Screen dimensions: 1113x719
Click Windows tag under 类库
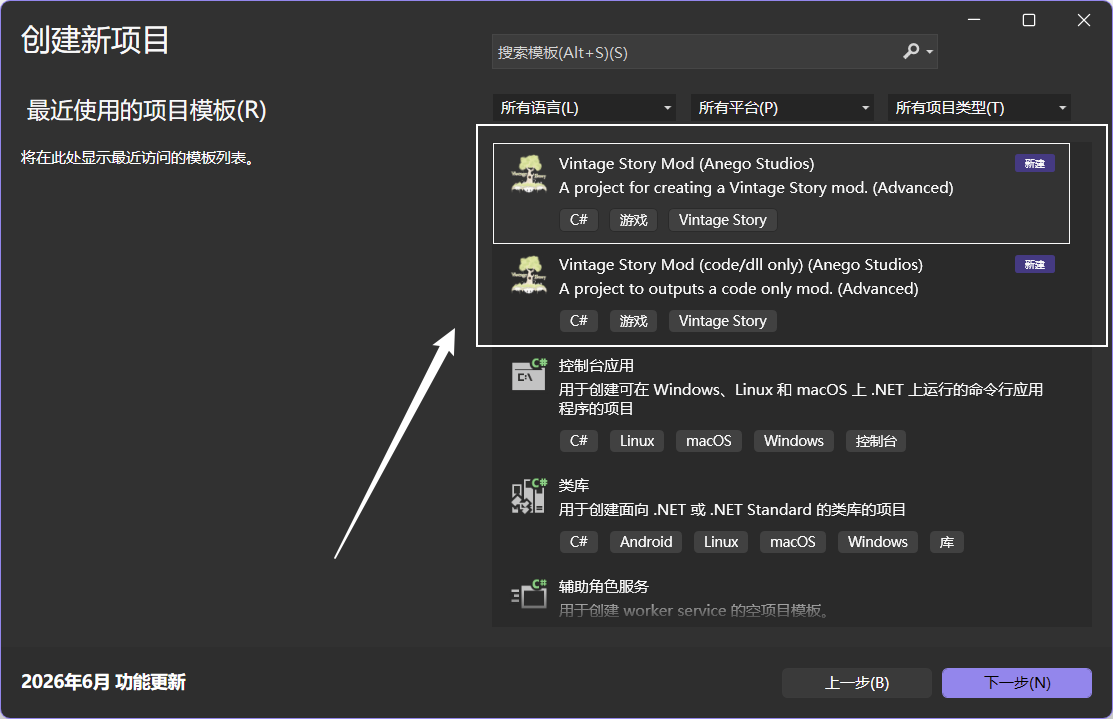click(877, 542)
